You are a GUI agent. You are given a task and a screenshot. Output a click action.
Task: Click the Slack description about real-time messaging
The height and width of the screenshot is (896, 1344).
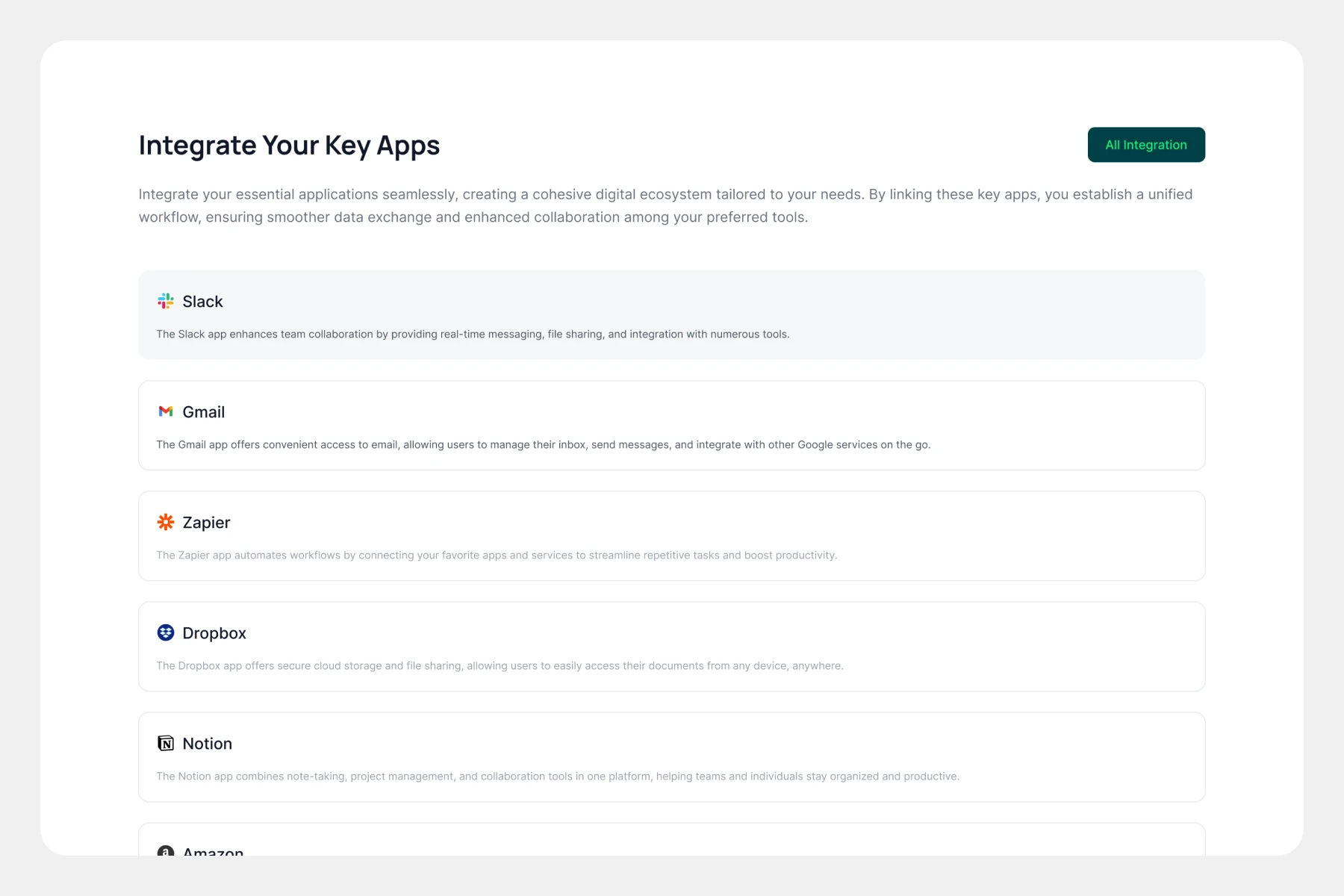pyautogui.click(x=473, y=335)
